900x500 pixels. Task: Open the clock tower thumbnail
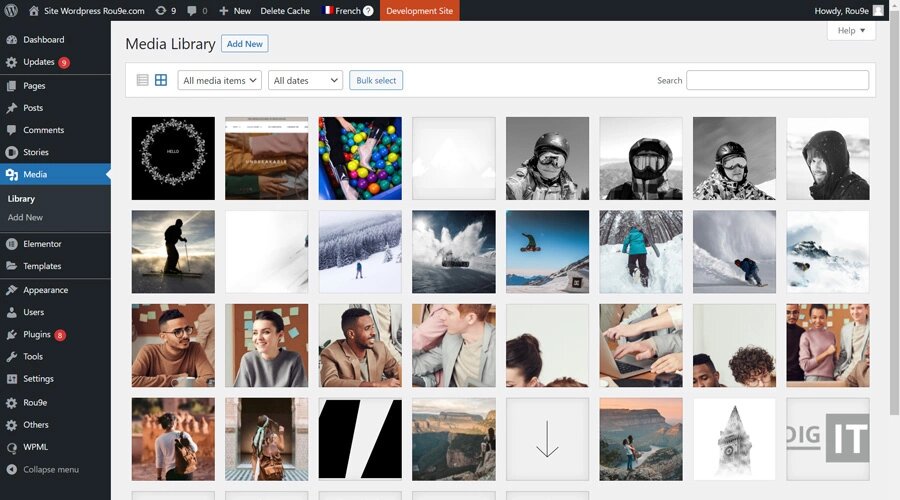pos(735,439)
